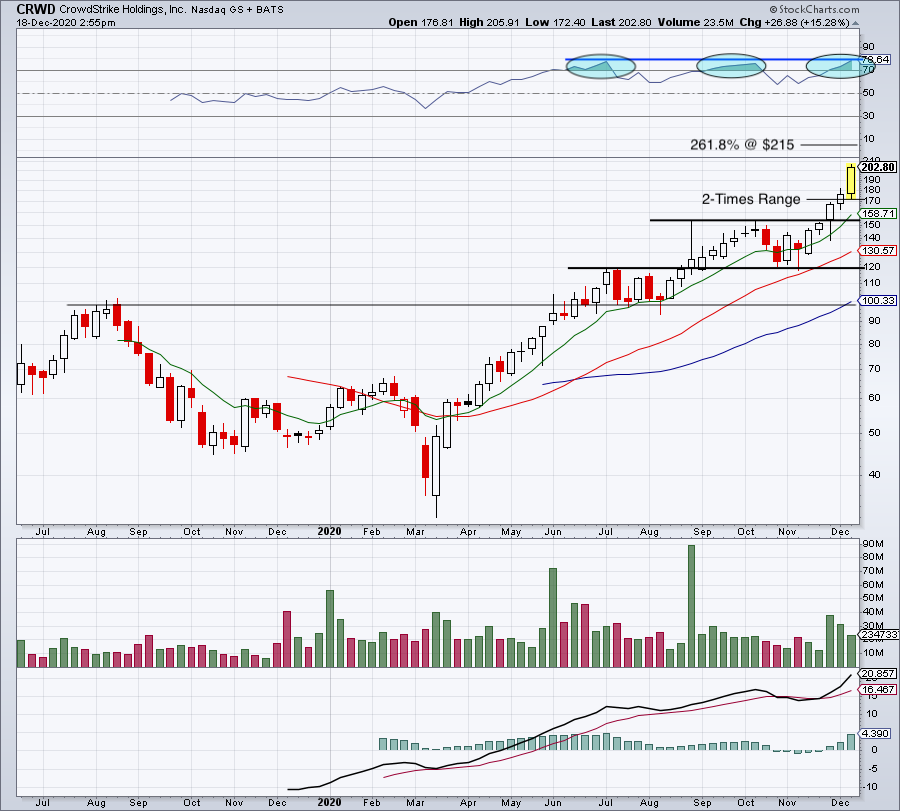The width and height of the screenshot is (900, 811).
Task: Click the Low 172.40 value
Action: tap(555, 22)
